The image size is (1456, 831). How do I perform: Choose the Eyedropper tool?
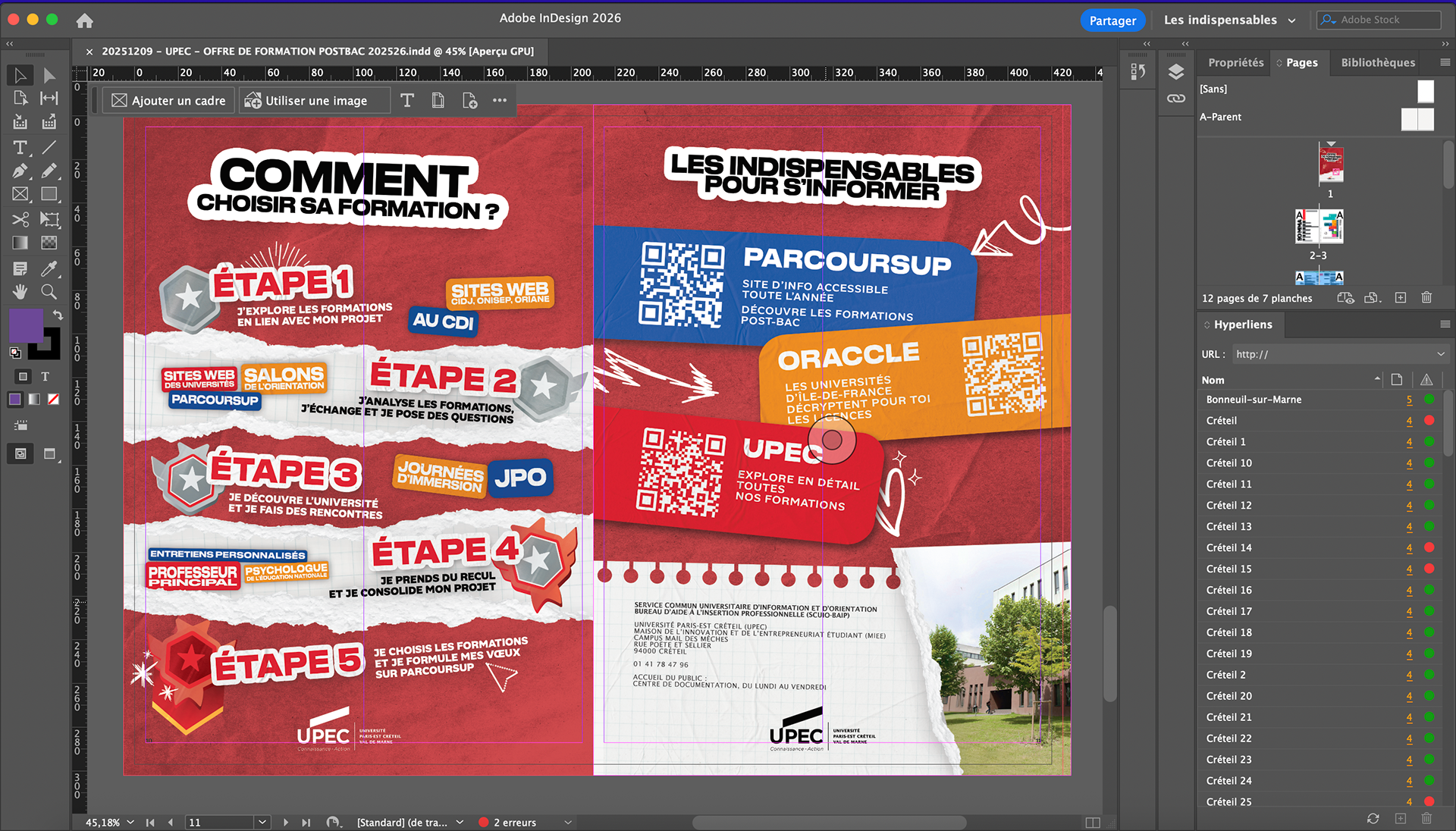point(49,268)
